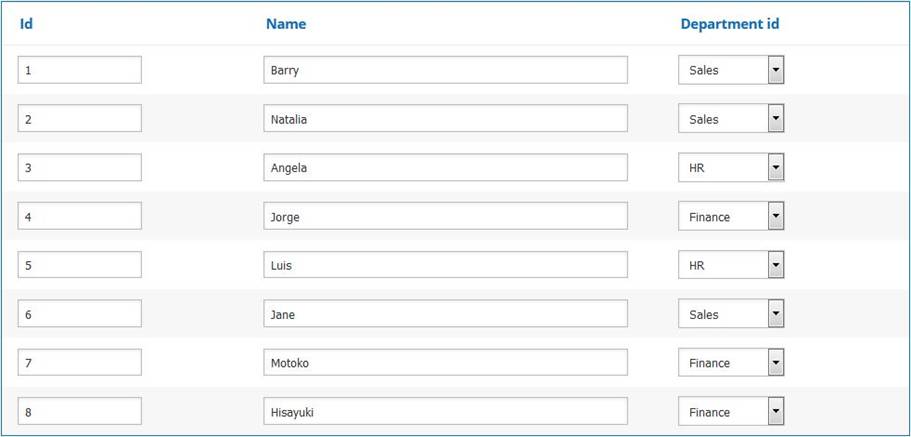Click into the Angela name field
Viewport: 911px width, 437px height.
tap(445, 168)
